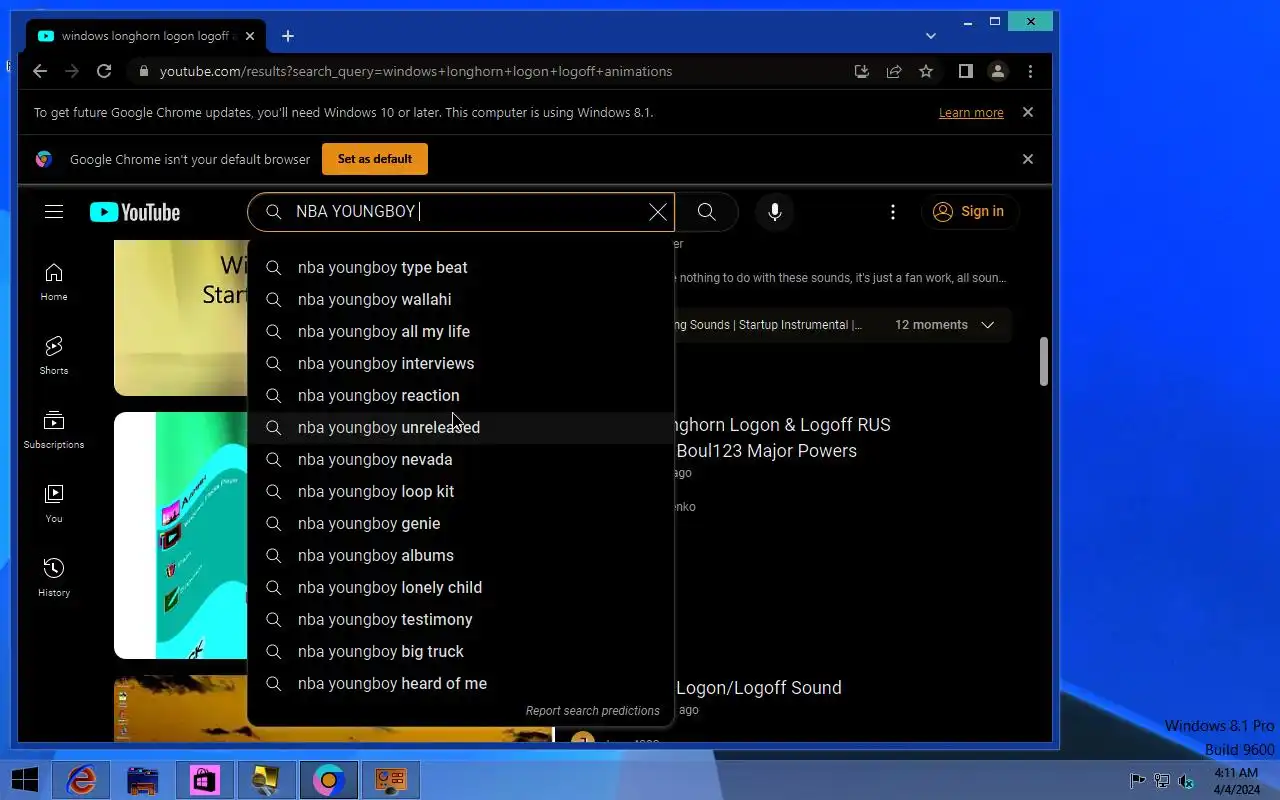The height and width of the screenshot is (800, 1280).
Task: Select suggestion nba youngboy wallahi
Action: [x=461, y=299]
